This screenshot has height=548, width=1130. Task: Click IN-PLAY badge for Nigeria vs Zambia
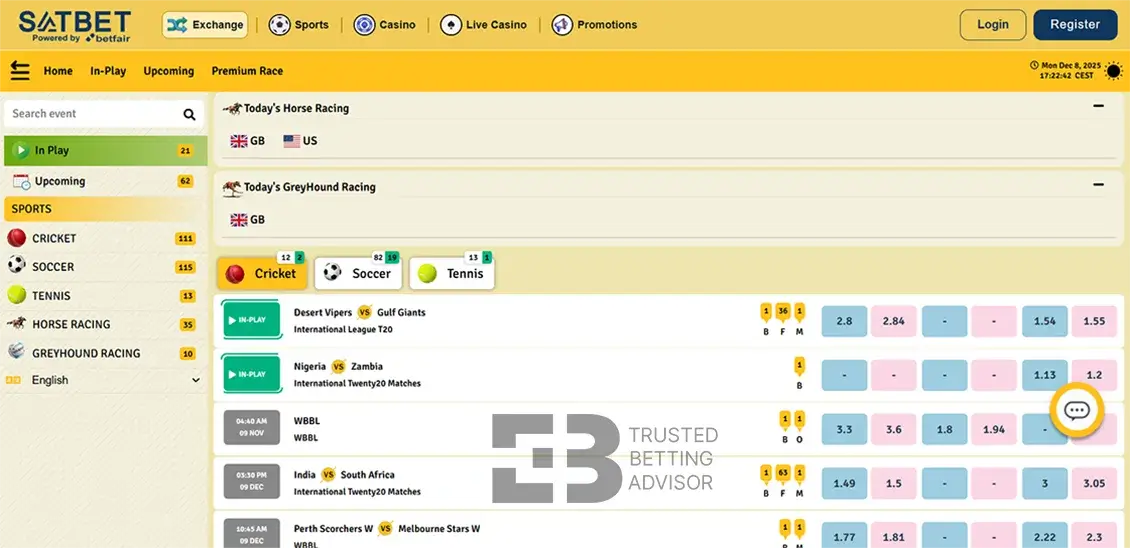[x=252, y=374]
